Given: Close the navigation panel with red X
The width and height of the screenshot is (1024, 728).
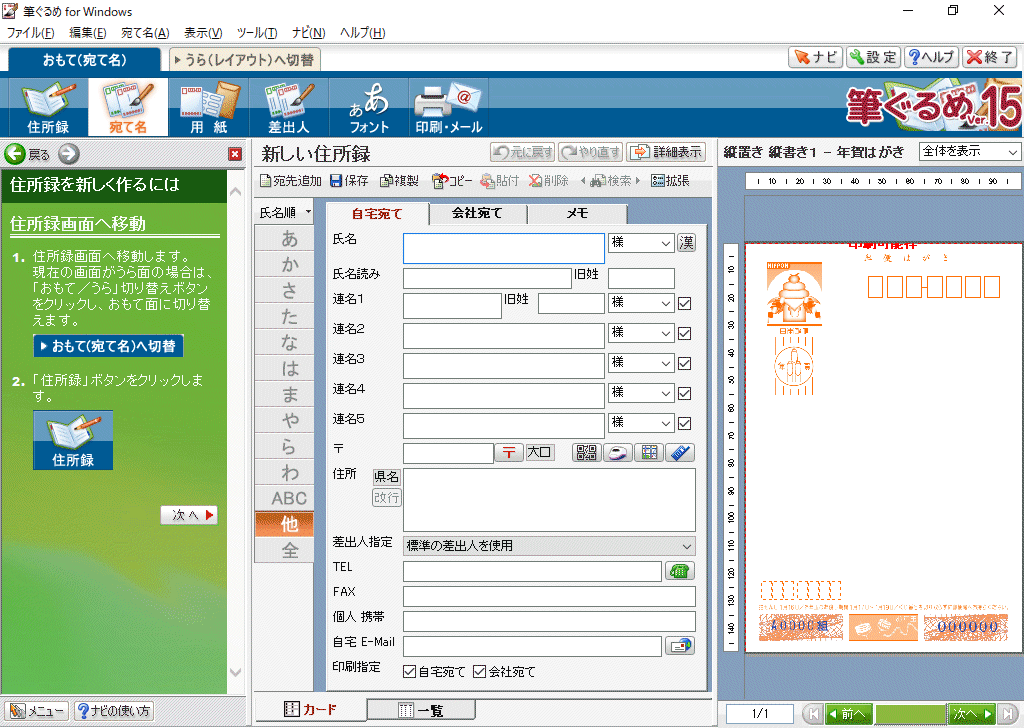Looking at the screenshot, I should 235,154.
